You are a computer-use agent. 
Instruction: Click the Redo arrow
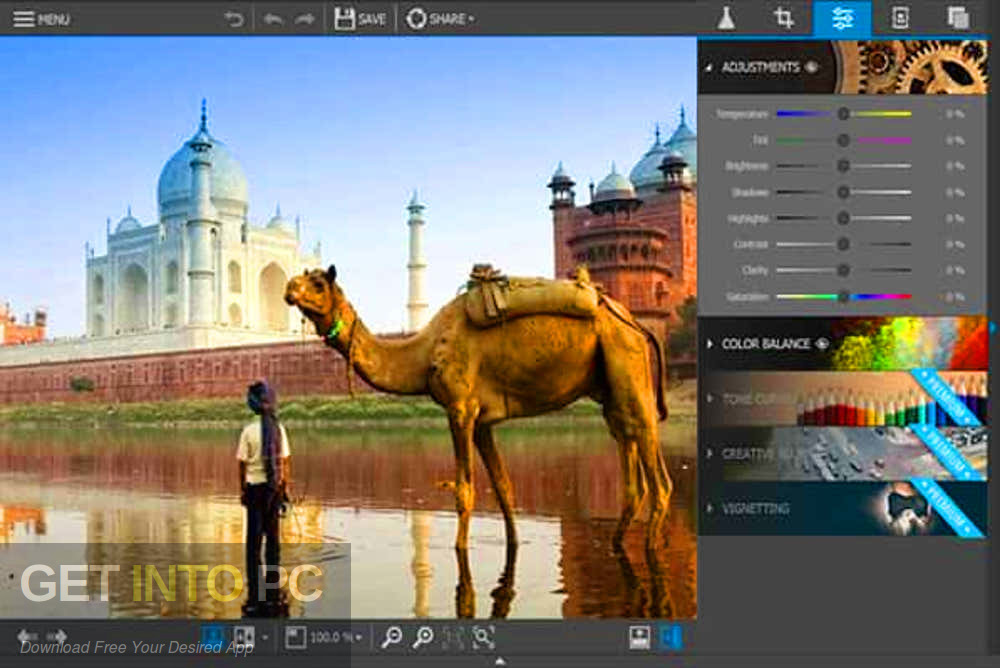click(304, 17)
